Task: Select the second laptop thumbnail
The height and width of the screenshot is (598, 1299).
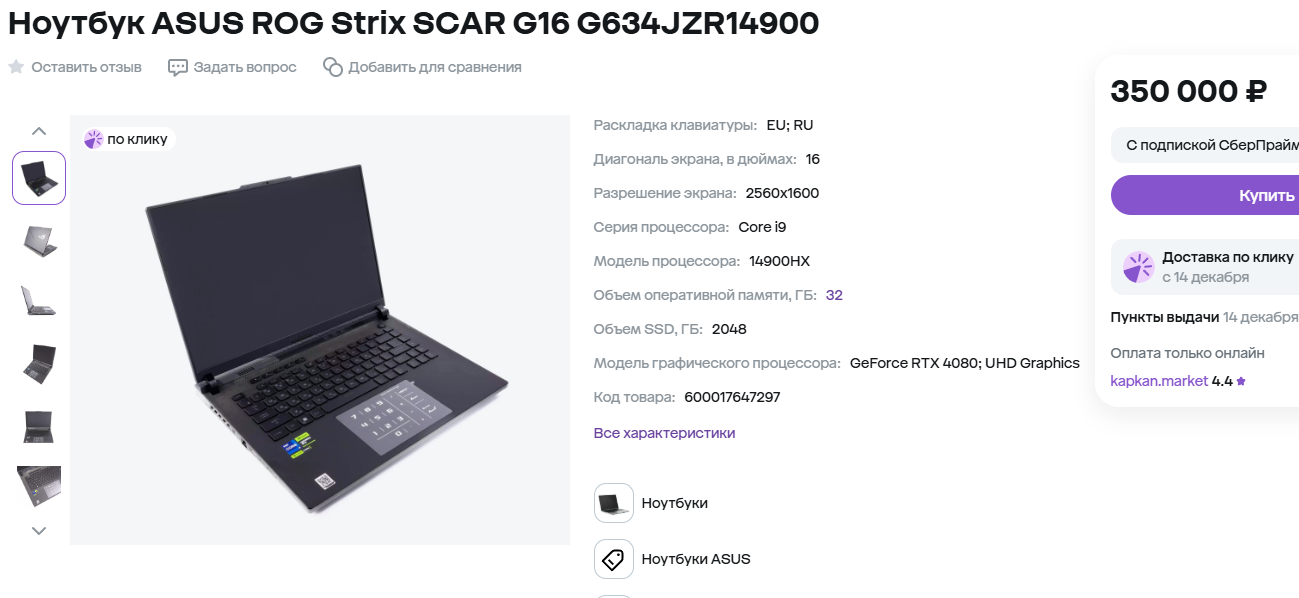Action: [x=39, y=240]
